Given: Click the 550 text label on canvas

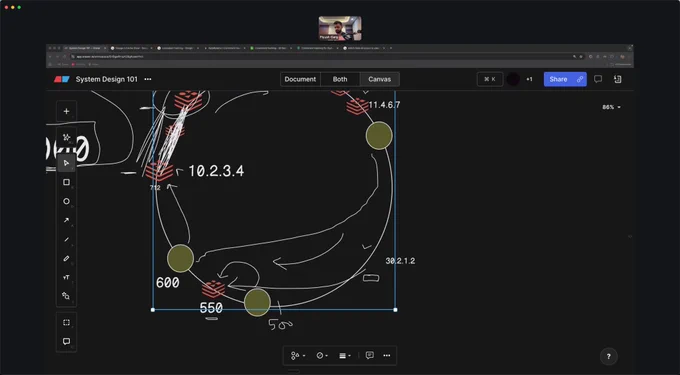Looking at the screenshot, I should 211,308.
